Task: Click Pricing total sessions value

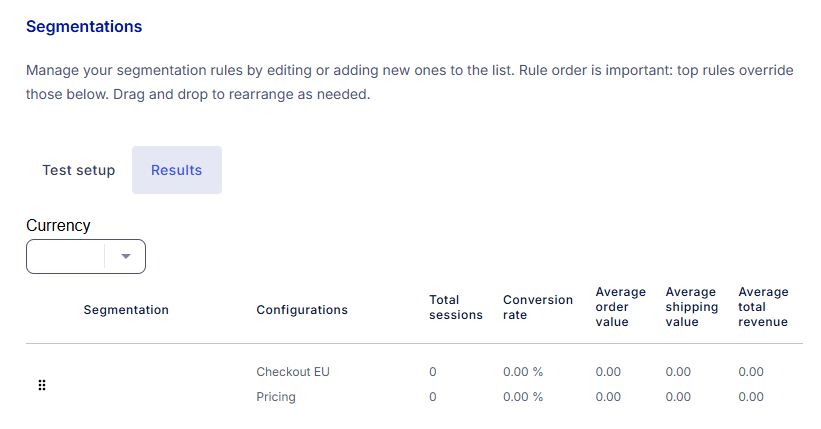Action: (432, 397)
